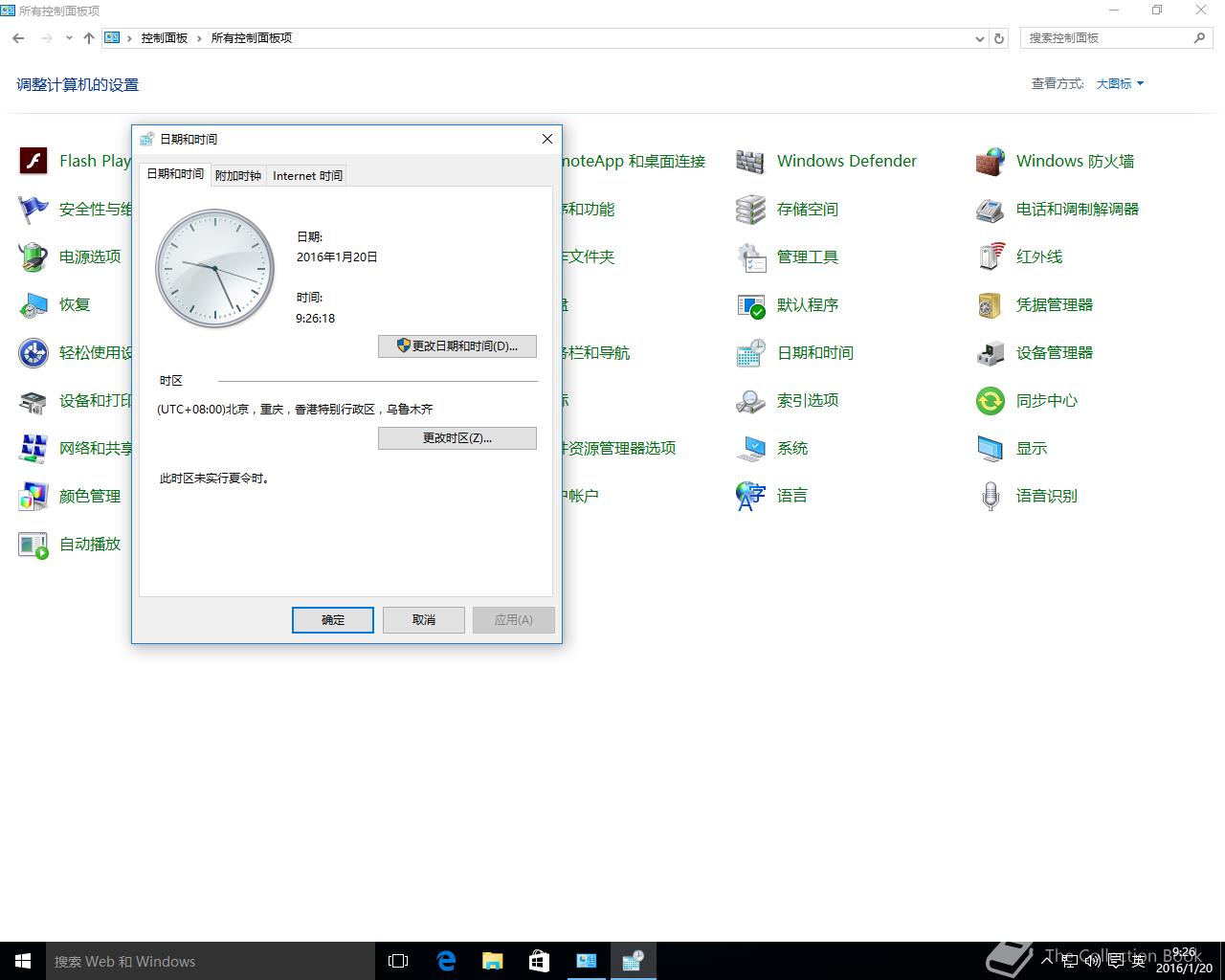Switch to the 附加时钟 tab

[x=238, y=175]
